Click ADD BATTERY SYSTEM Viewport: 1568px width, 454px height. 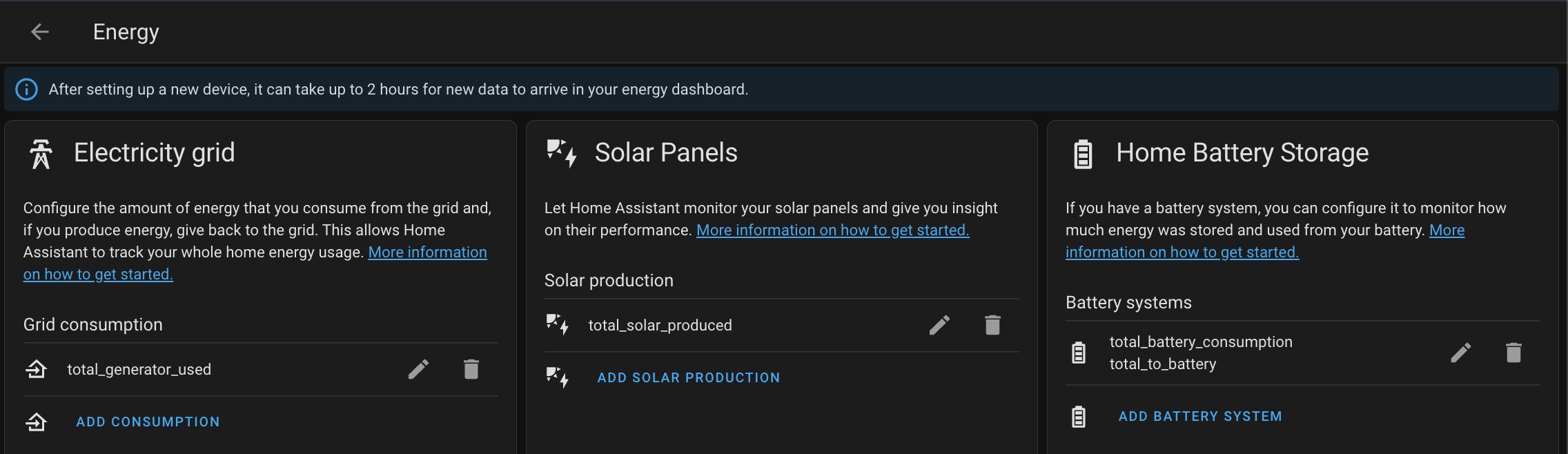click(1200, 416)
